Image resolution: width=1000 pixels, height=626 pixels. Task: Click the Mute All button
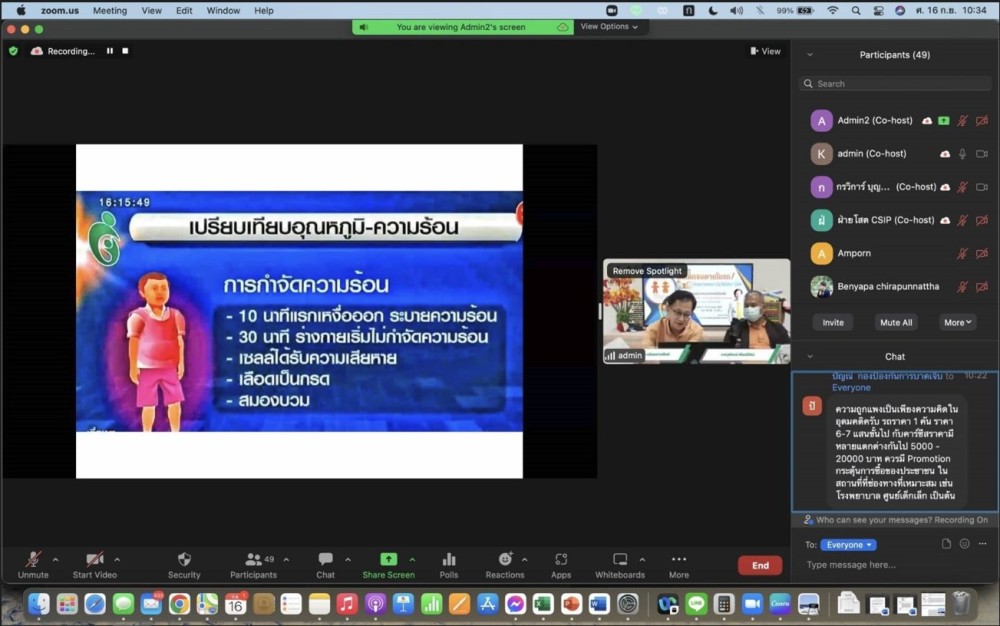click(895, 322)
